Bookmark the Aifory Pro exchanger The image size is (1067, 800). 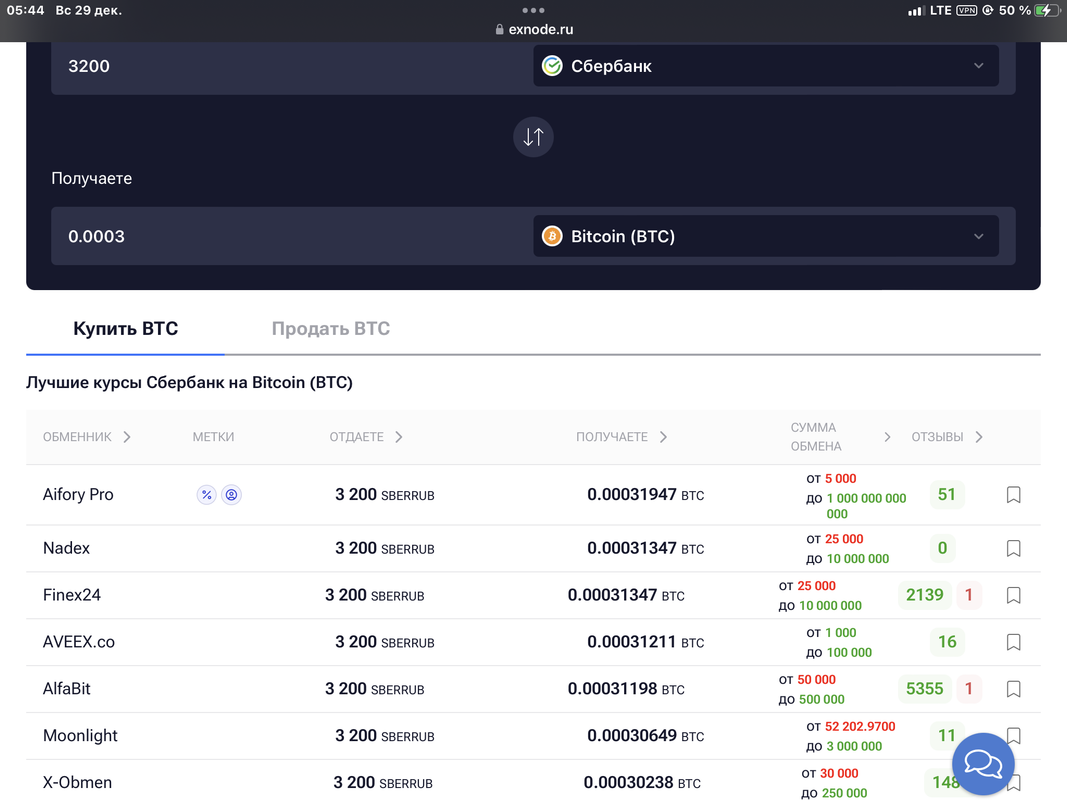(1013, 495)
